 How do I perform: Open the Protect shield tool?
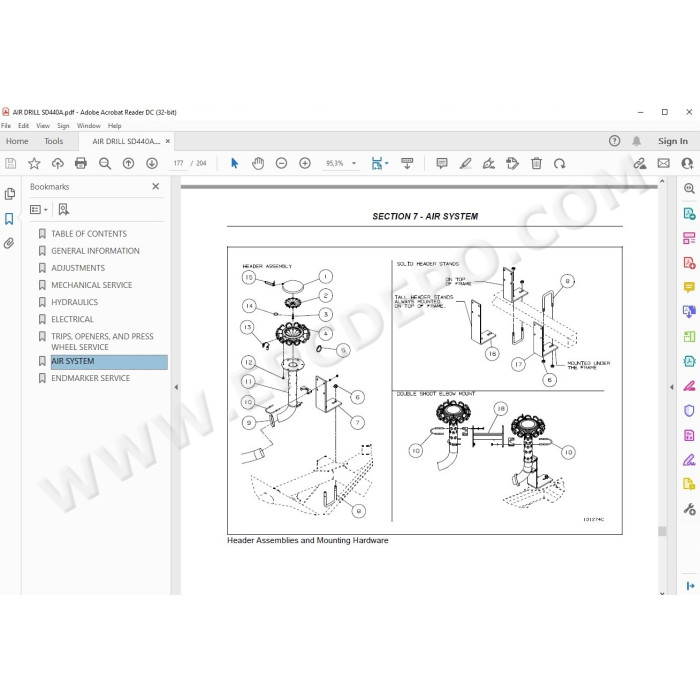(x=689, y=410)
